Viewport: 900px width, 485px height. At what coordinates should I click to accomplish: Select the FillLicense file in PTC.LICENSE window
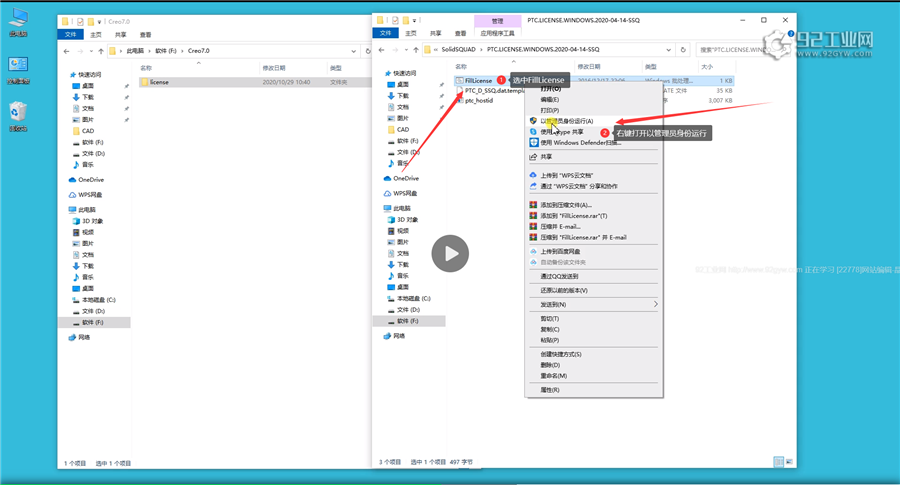(x=478, y=81)
